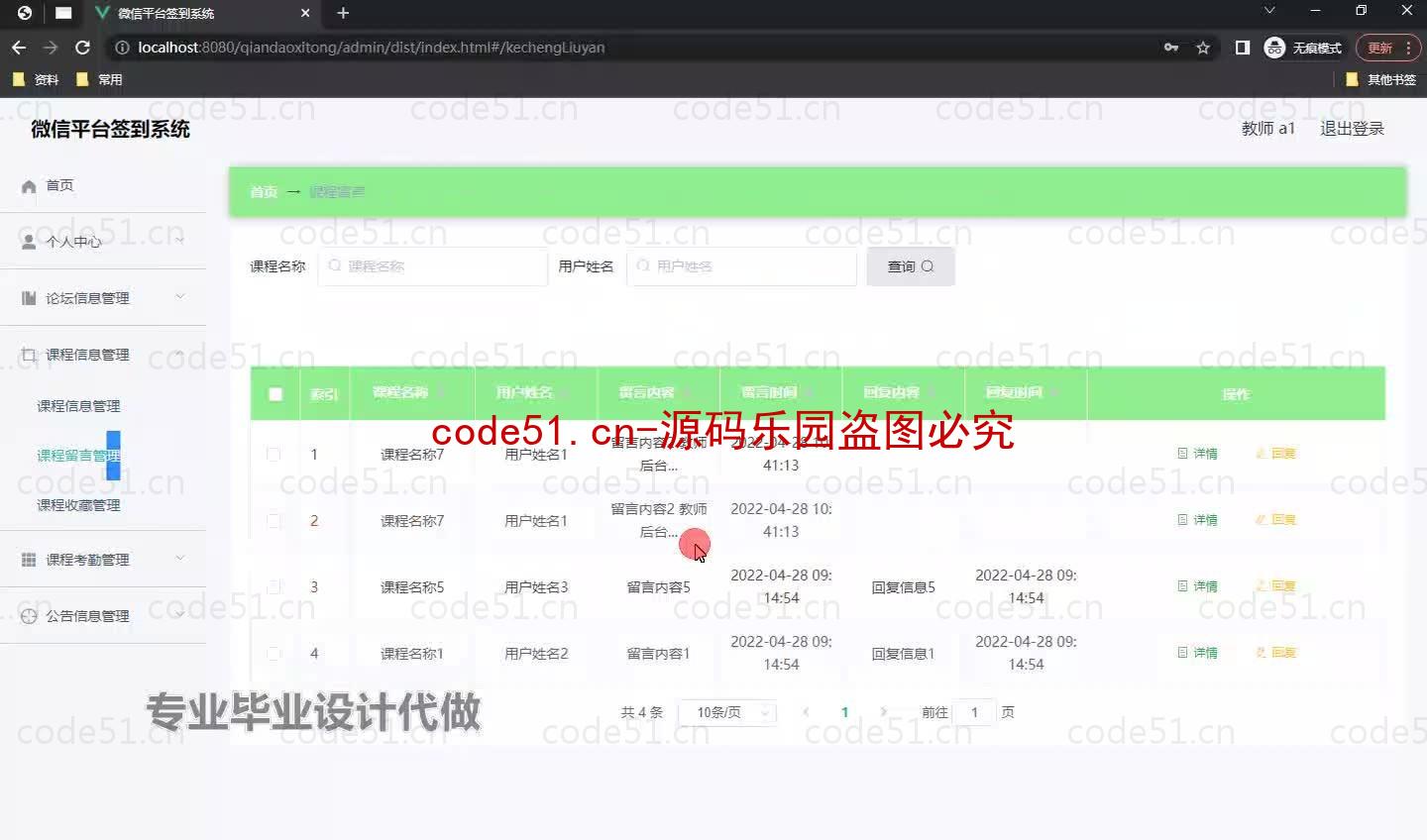Check the checkbox for row 3
Screen dimensions: 1427x840
tap(274, 587)
